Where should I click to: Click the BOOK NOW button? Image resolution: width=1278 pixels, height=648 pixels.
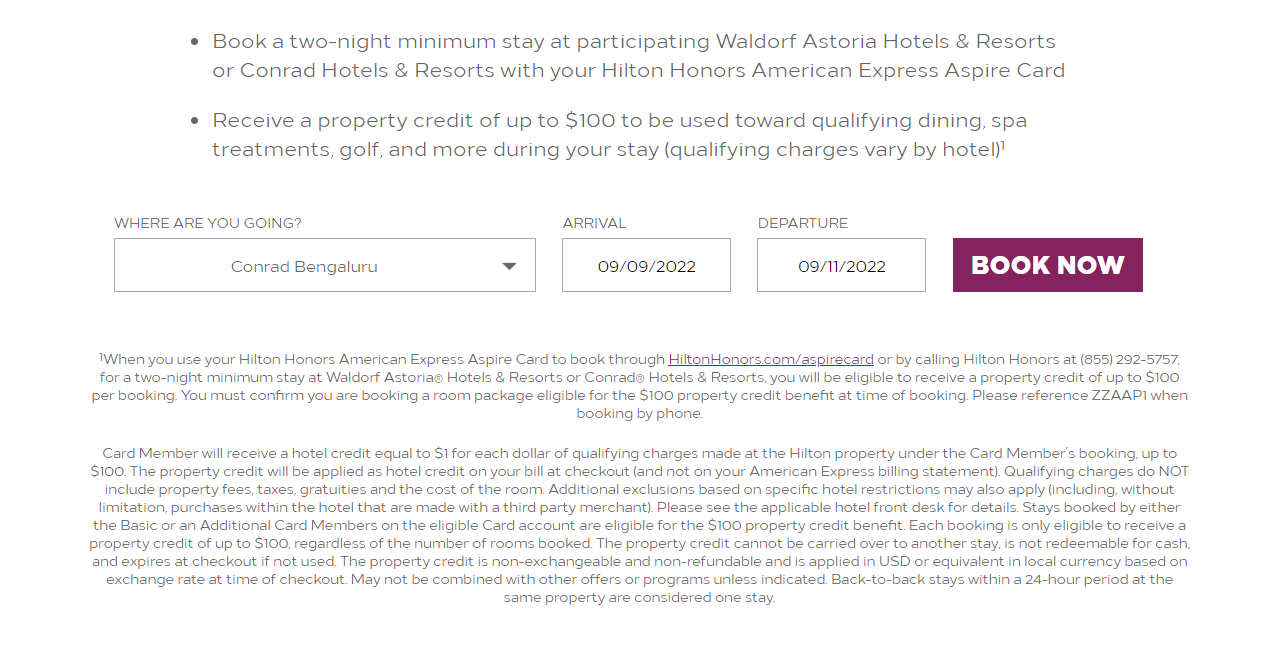click(1047, 265)
